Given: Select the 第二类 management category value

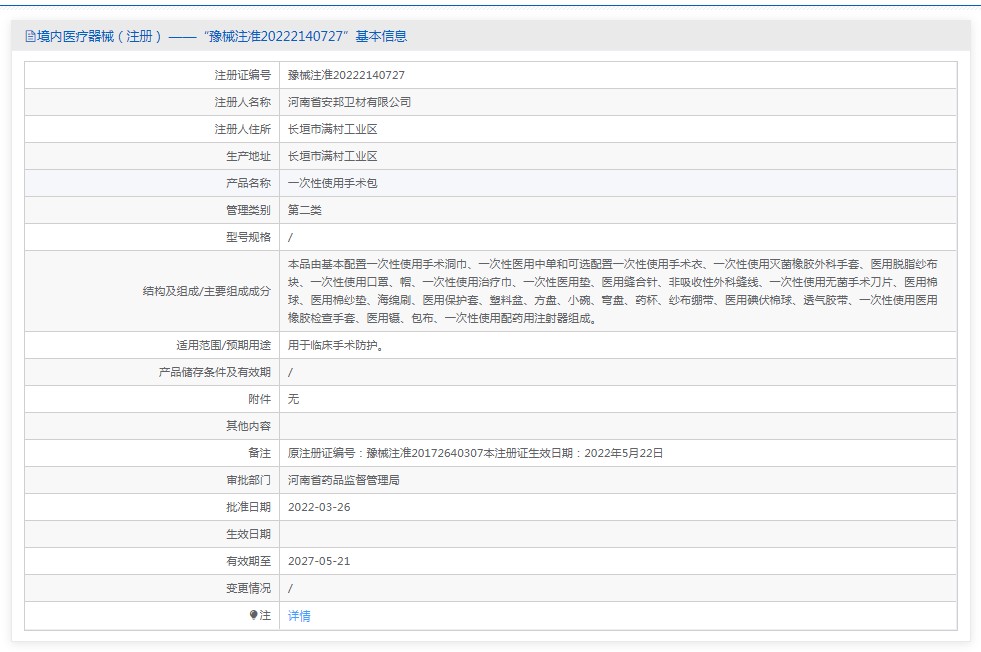Looking at the screenshot, I should [x=304, y=210].
